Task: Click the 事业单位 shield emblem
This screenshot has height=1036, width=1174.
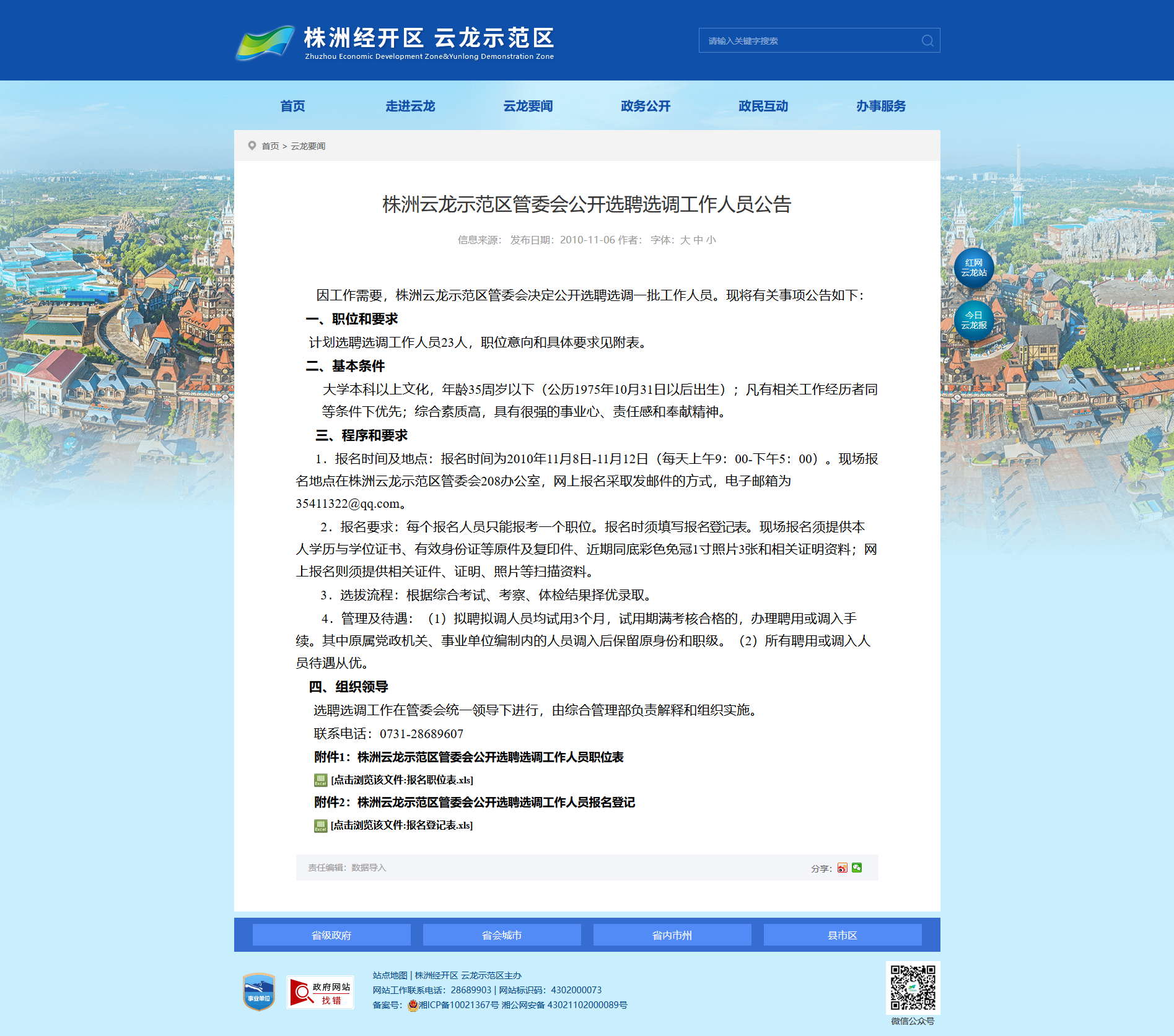Action: (x=259, y=992)
